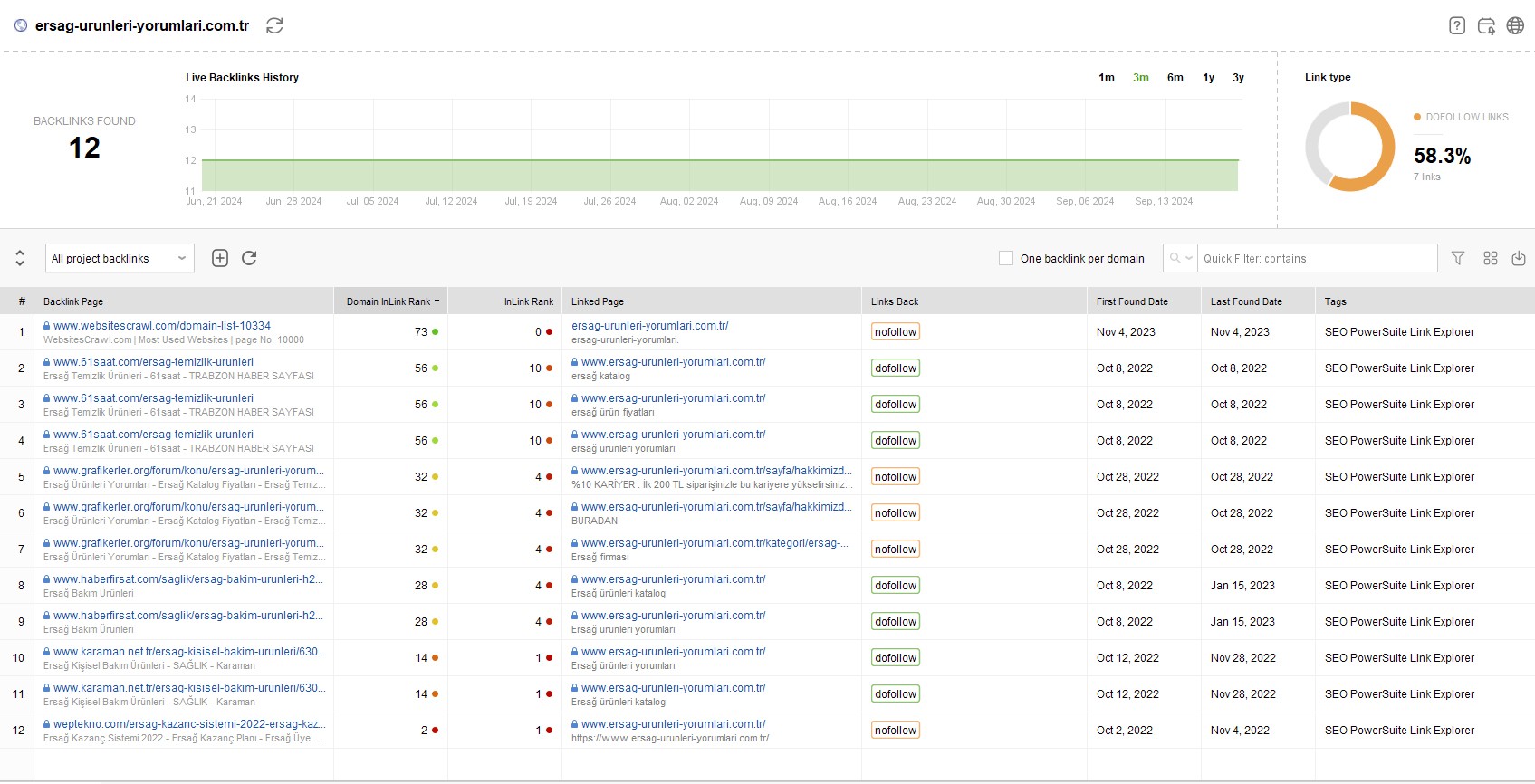This screenshot has width=1535, height=784.
Task: Click the row number column header #
Action: click(22, 301)
